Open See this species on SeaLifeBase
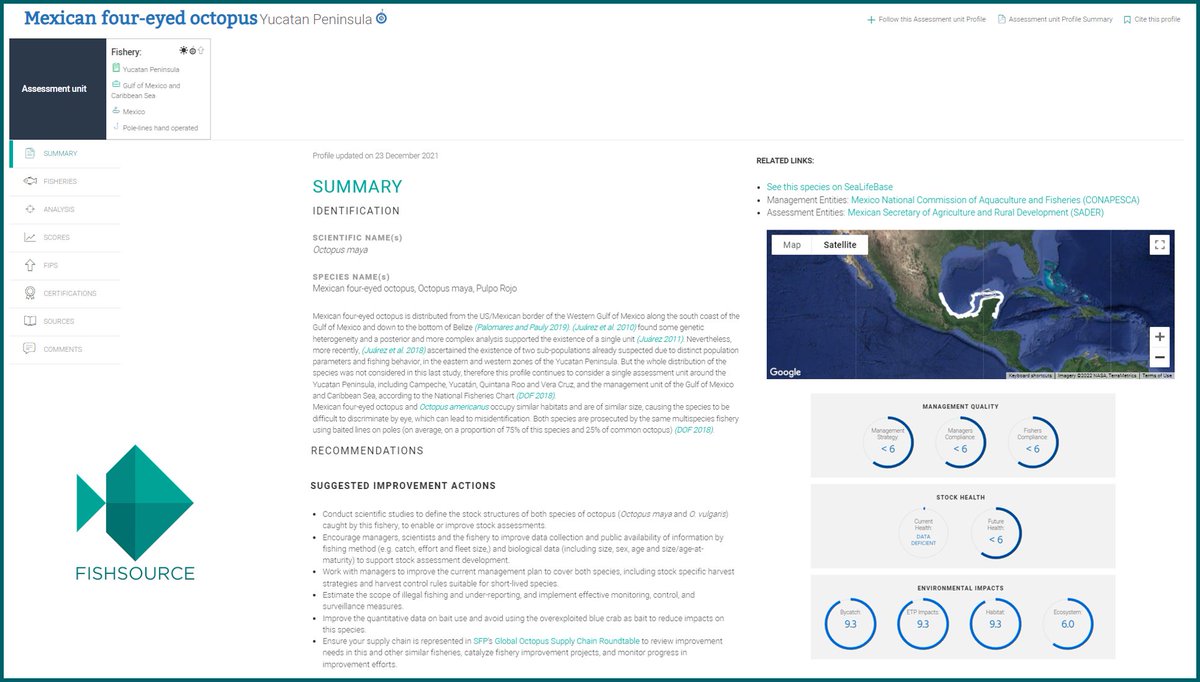The height and width of the screenshot is (682, 1200). tap(830, 187)
